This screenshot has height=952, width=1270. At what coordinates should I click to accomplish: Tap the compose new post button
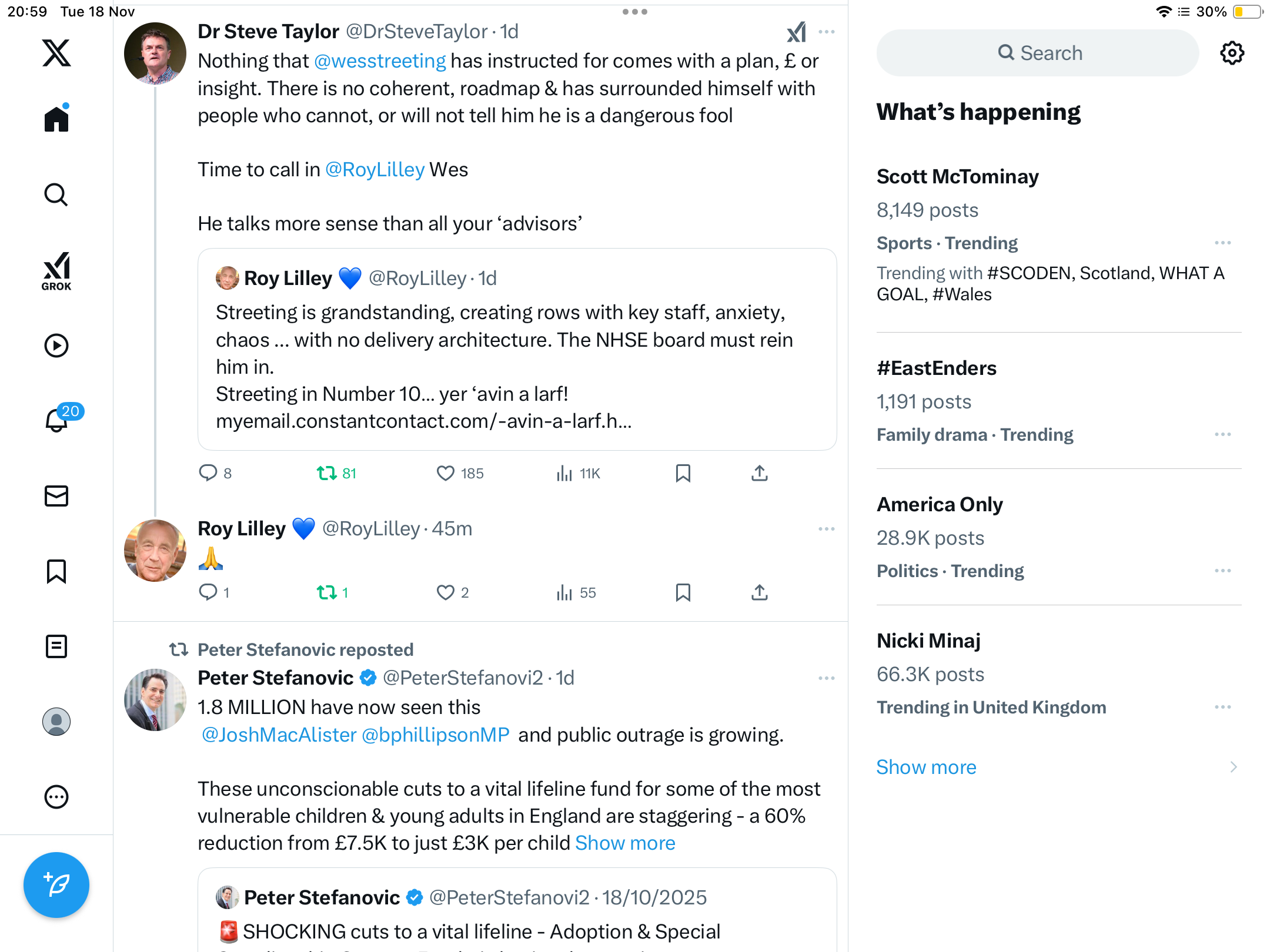pyautogui.click(x=56, y=884)
